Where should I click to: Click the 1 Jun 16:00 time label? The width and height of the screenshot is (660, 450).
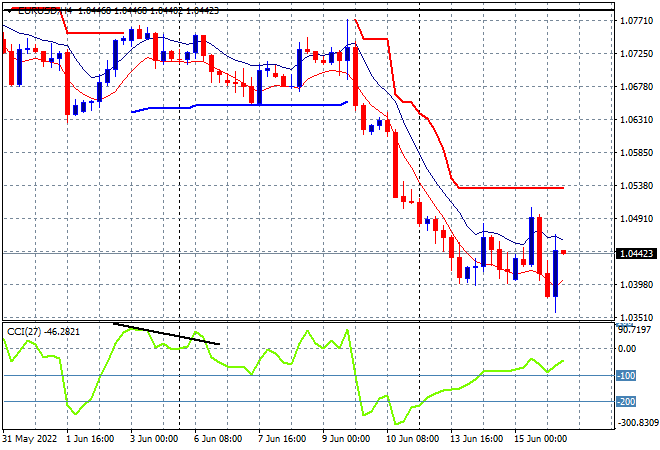[90, 439]
